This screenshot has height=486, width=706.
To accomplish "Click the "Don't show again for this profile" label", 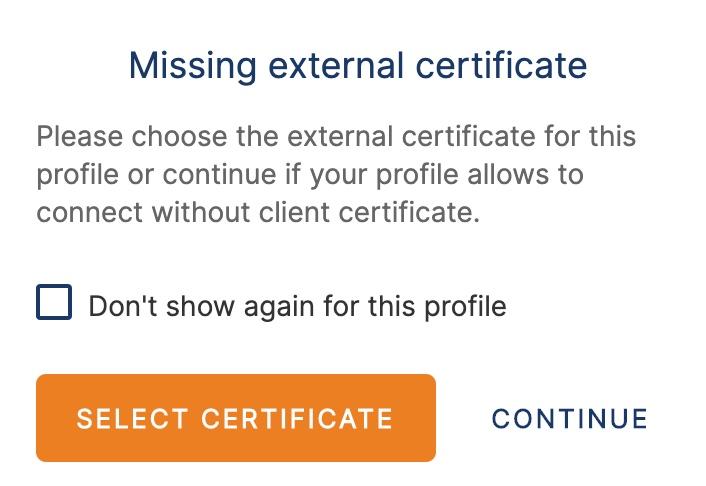I will point(297,306).
